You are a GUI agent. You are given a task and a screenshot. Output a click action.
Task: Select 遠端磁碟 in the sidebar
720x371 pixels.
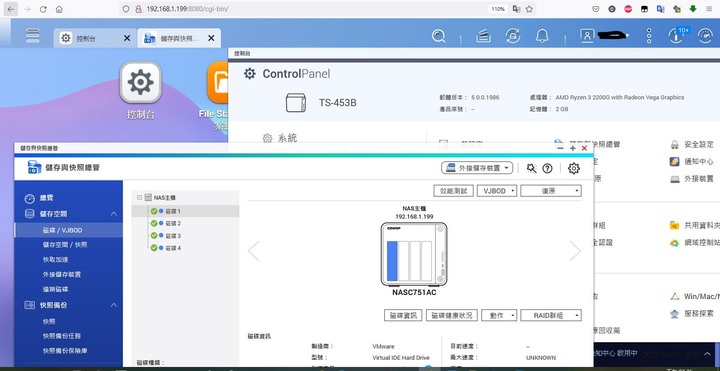coord(69,289)
